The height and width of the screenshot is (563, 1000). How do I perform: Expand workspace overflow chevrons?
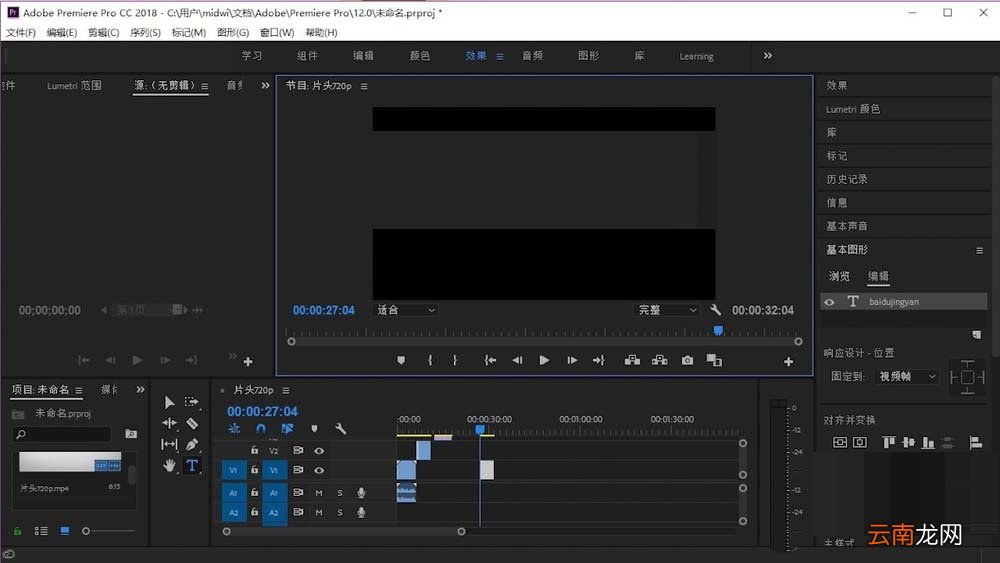coord(768,56)
